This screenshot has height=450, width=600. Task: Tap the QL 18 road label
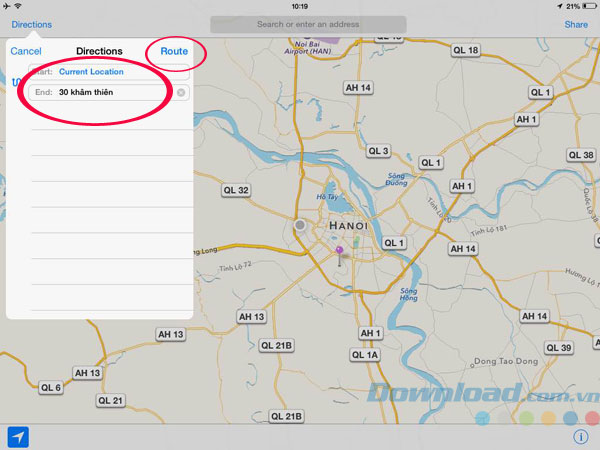465,50
